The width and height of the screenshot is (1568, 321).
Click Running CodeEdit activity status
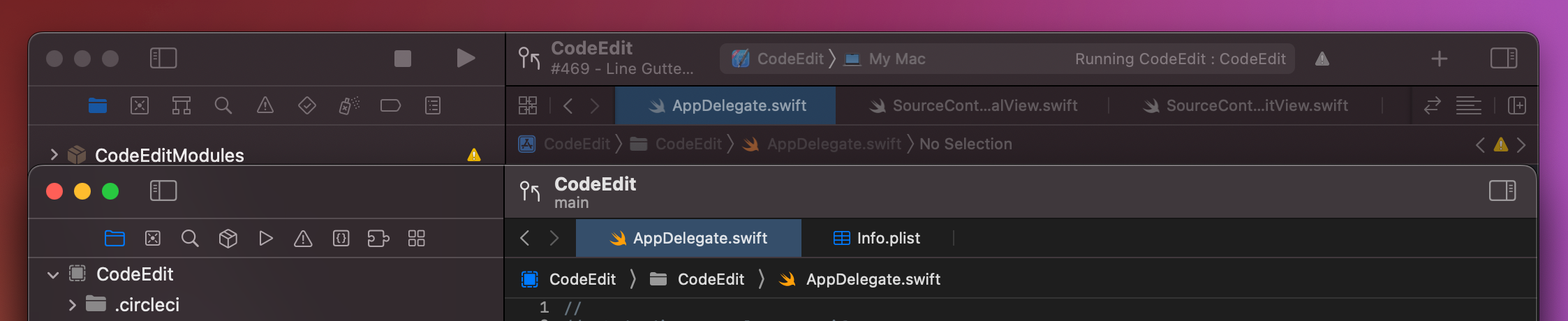tap(1180, 59)
